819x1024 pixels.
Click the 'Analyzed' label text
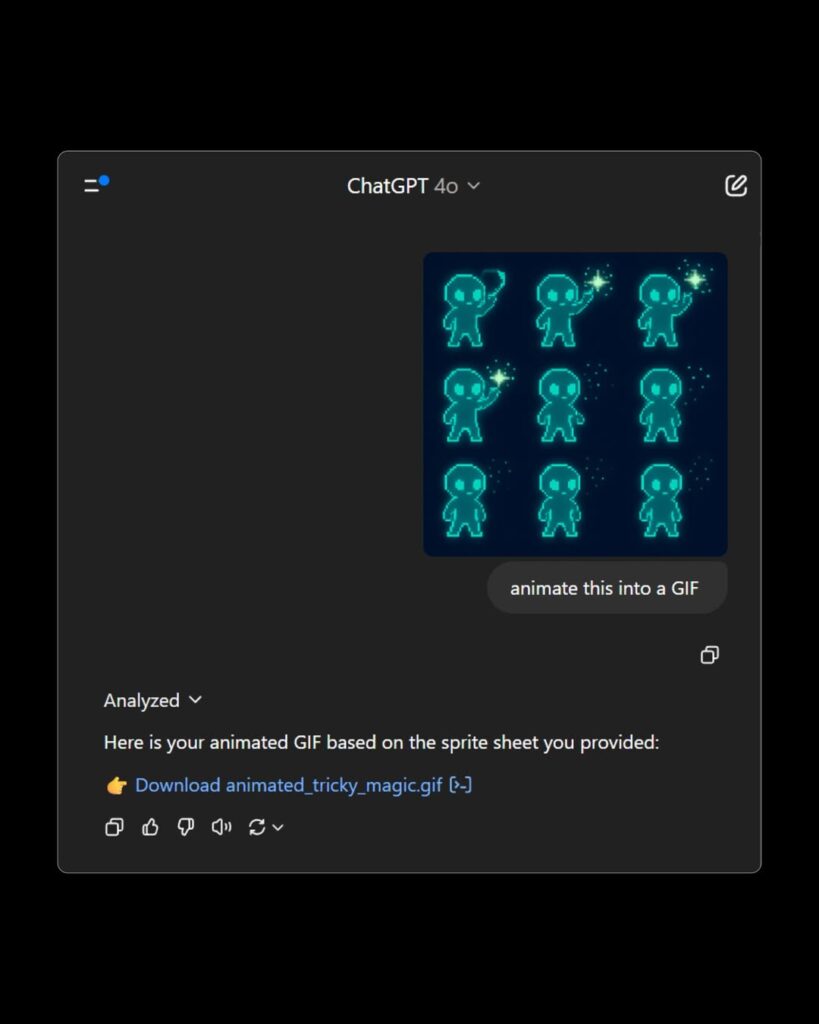[x=142, y=700]
